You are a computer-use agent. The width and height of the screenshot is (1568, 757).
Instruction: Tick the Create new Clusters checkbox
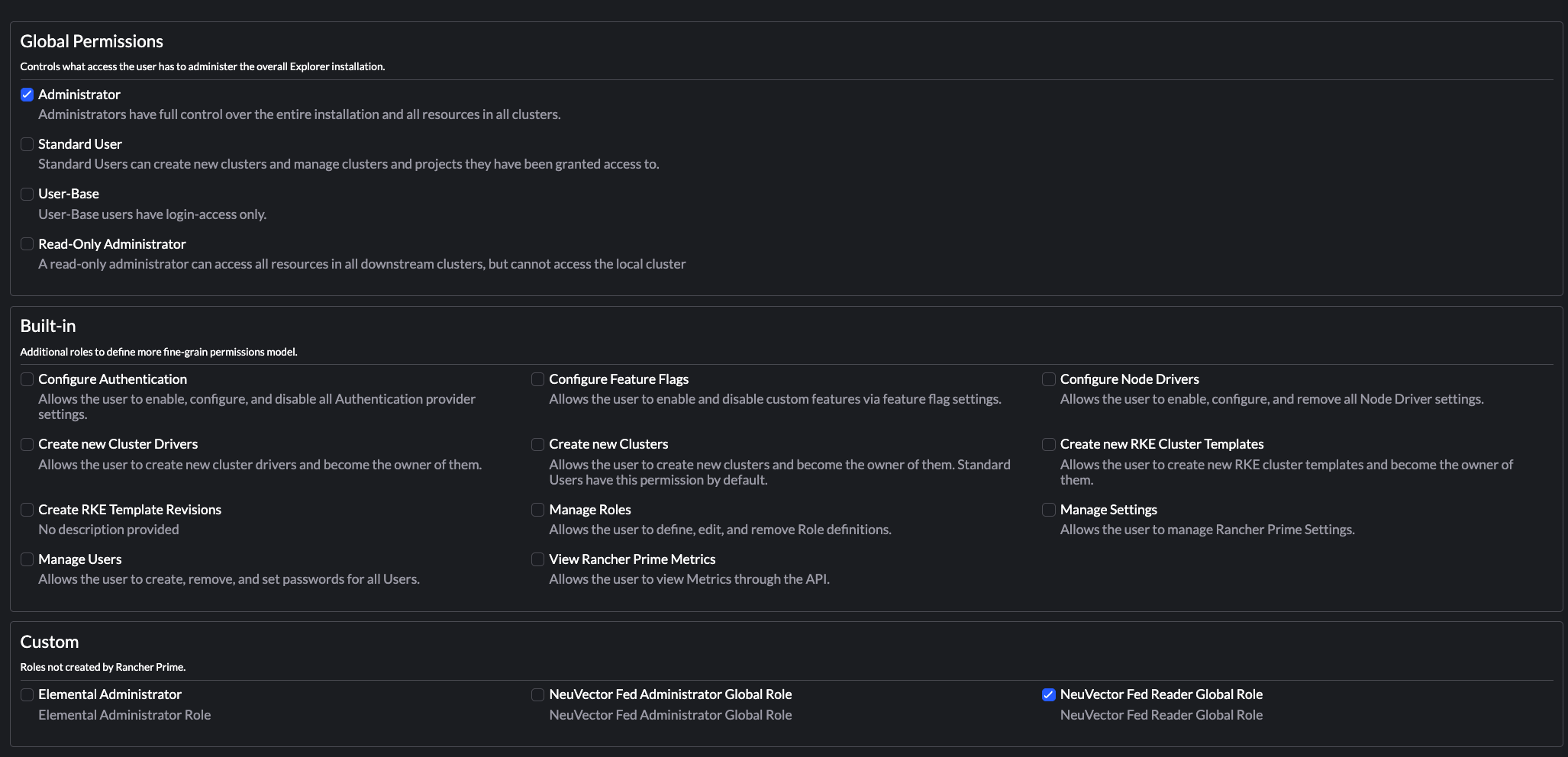pos(537,444)
